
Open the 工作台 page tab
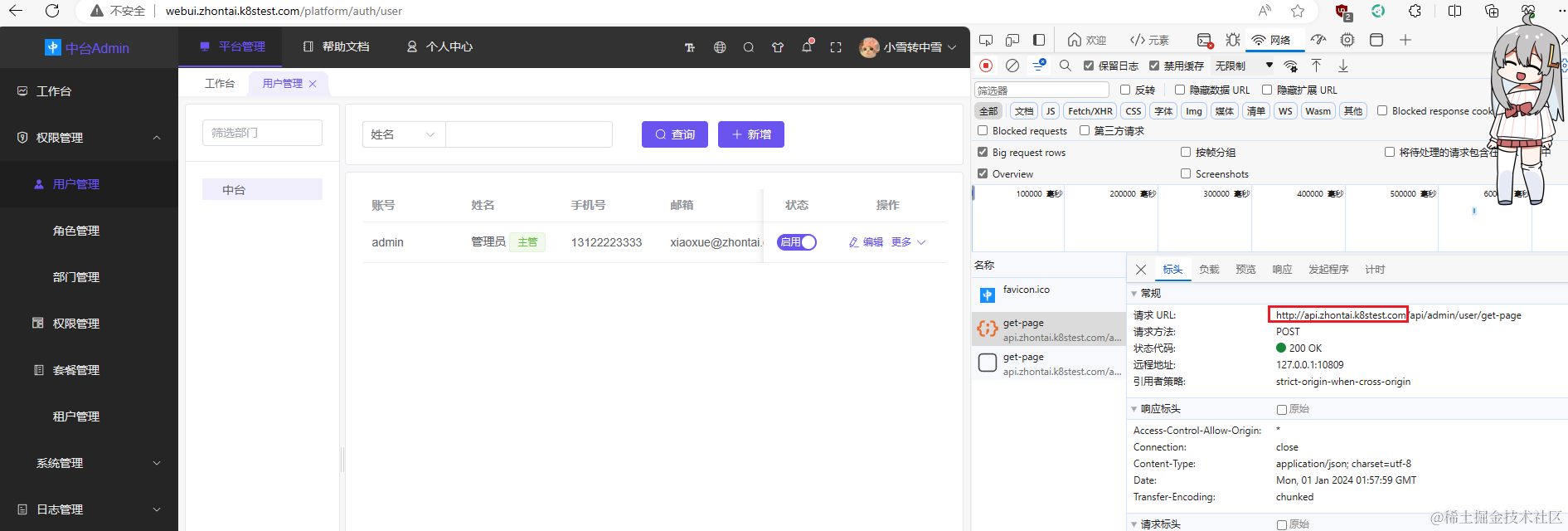[x=220, y=84]
